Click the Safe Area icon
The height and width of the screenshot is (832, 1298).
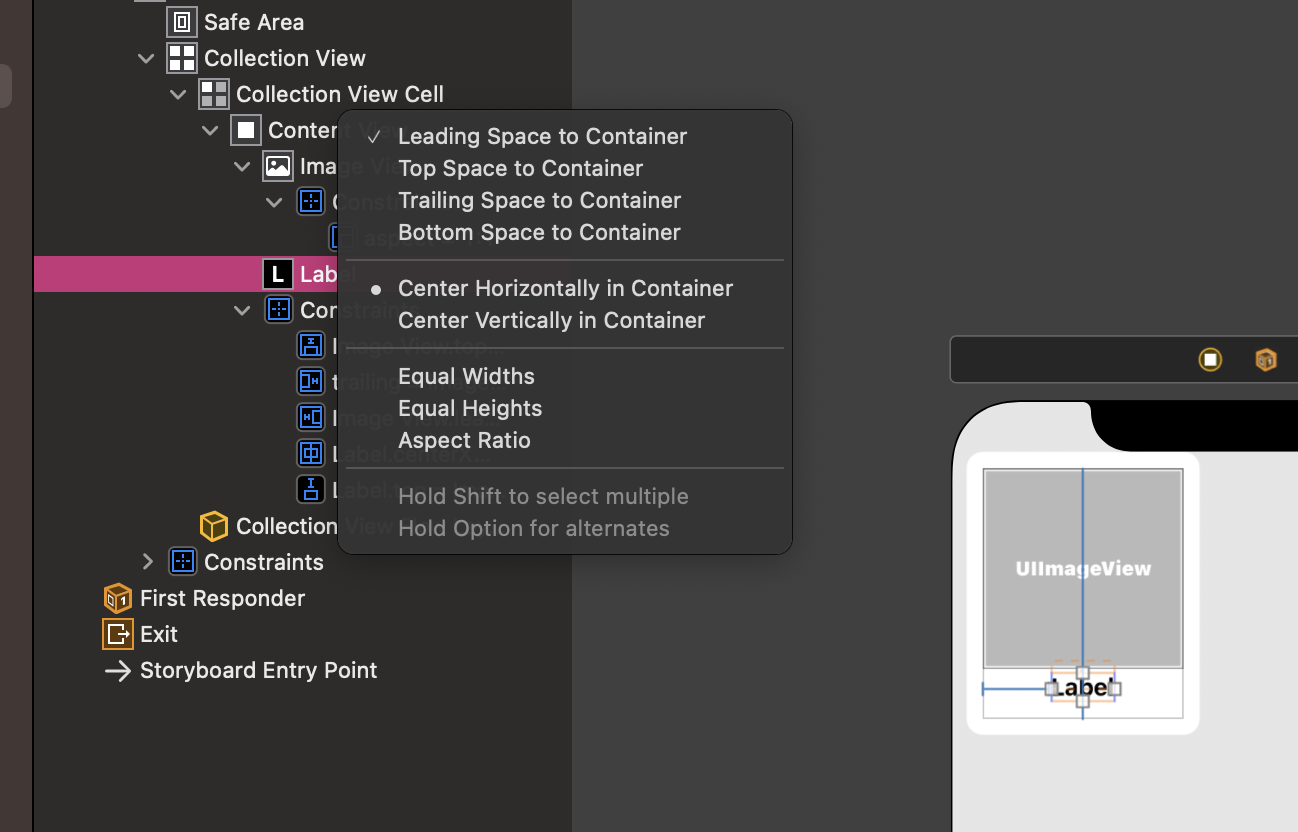point(182,22)
